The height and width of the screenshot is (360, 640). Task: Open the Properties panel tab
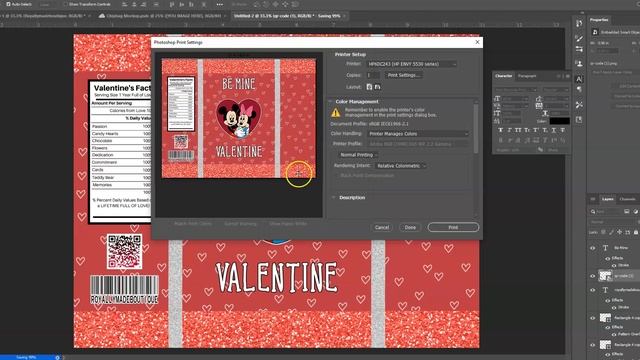[599, 20]
